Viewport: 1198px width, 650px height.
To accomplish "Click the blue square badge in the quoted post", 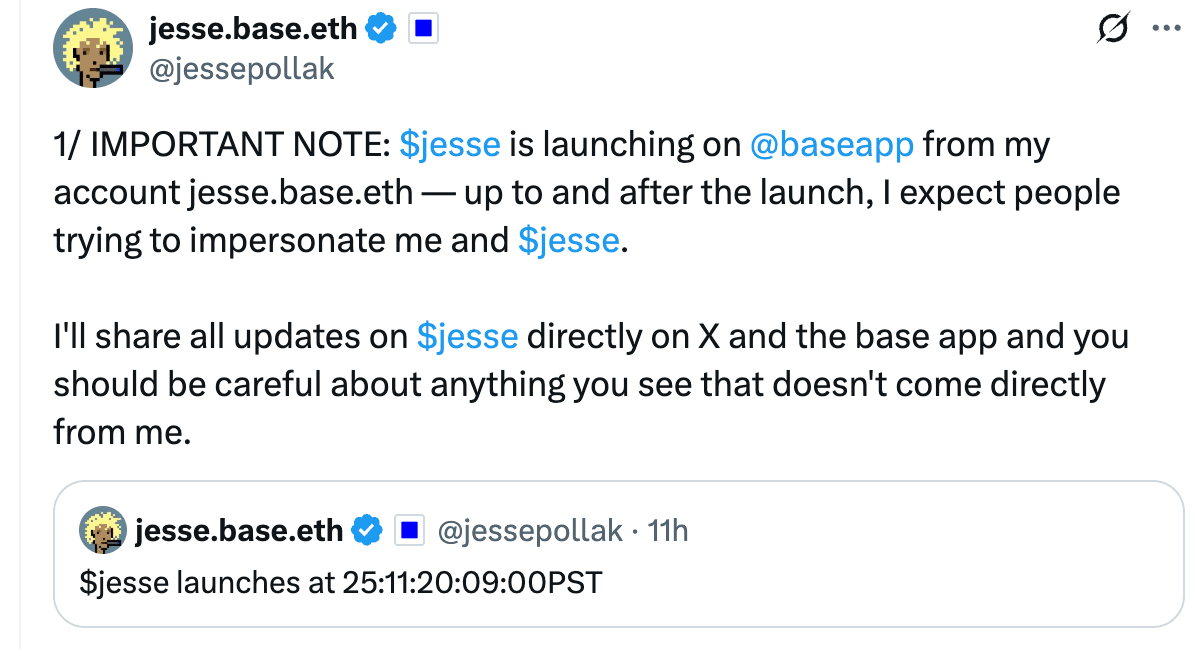I will click(410, 530).
